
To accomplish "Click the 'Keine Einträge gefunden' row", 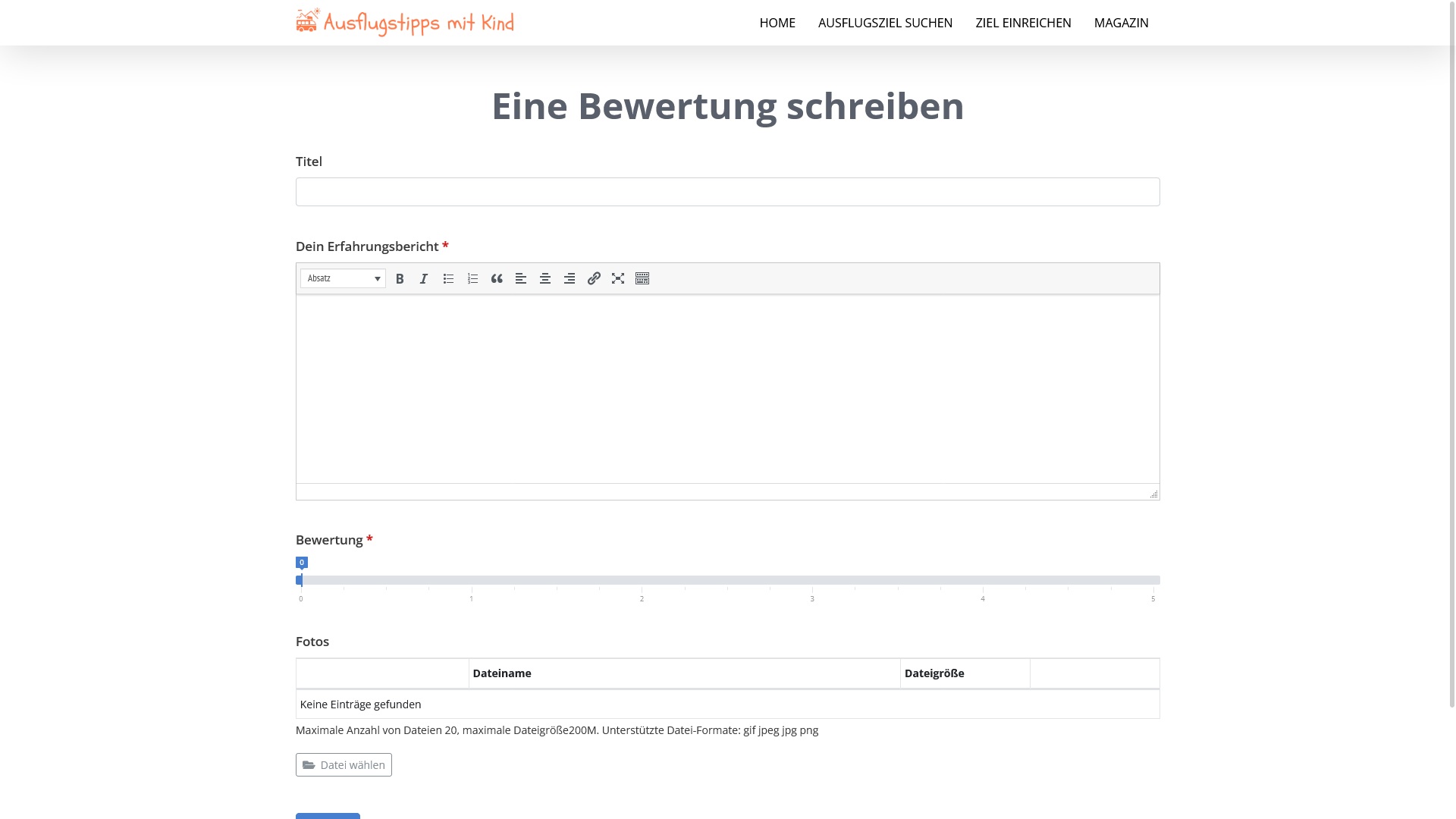I will click(728, 704).
